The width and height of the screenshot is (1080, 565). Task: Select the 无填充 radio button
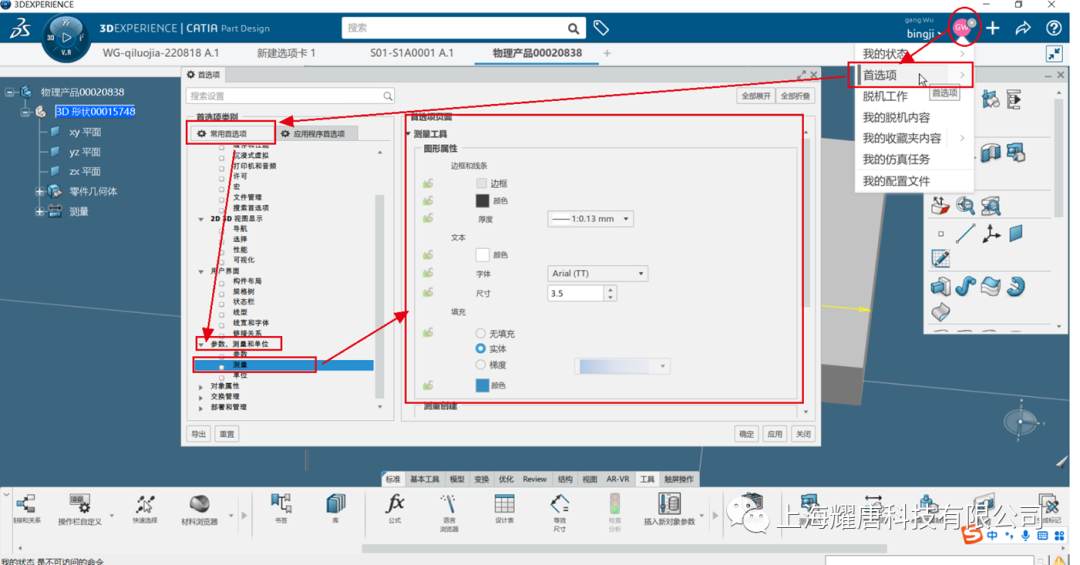pyautogui.click(x=481, y=333)
